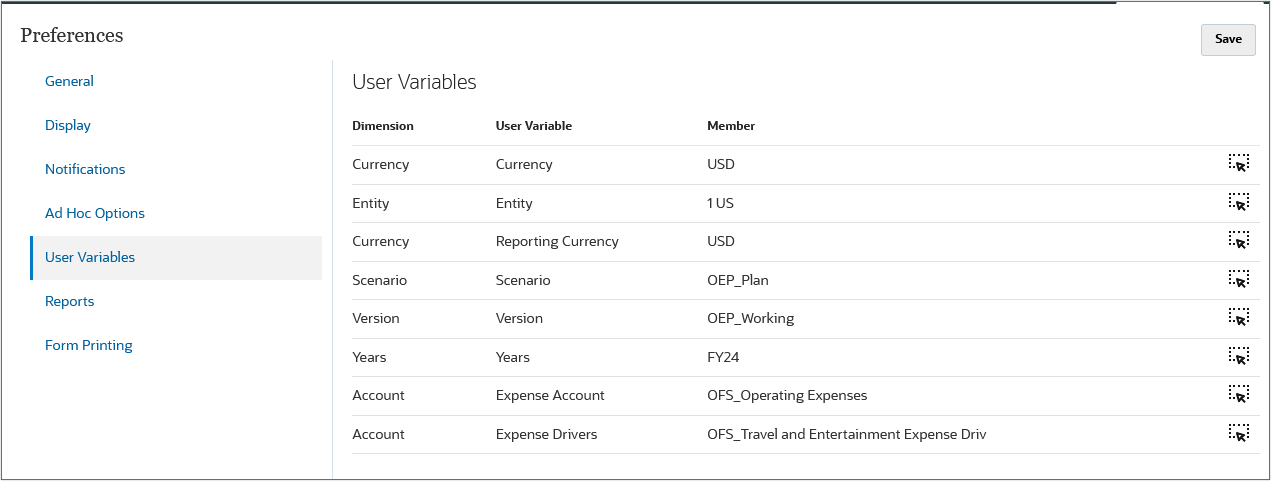
Task: Select Ad Hoc Options in sidebar
Action: 95,213
